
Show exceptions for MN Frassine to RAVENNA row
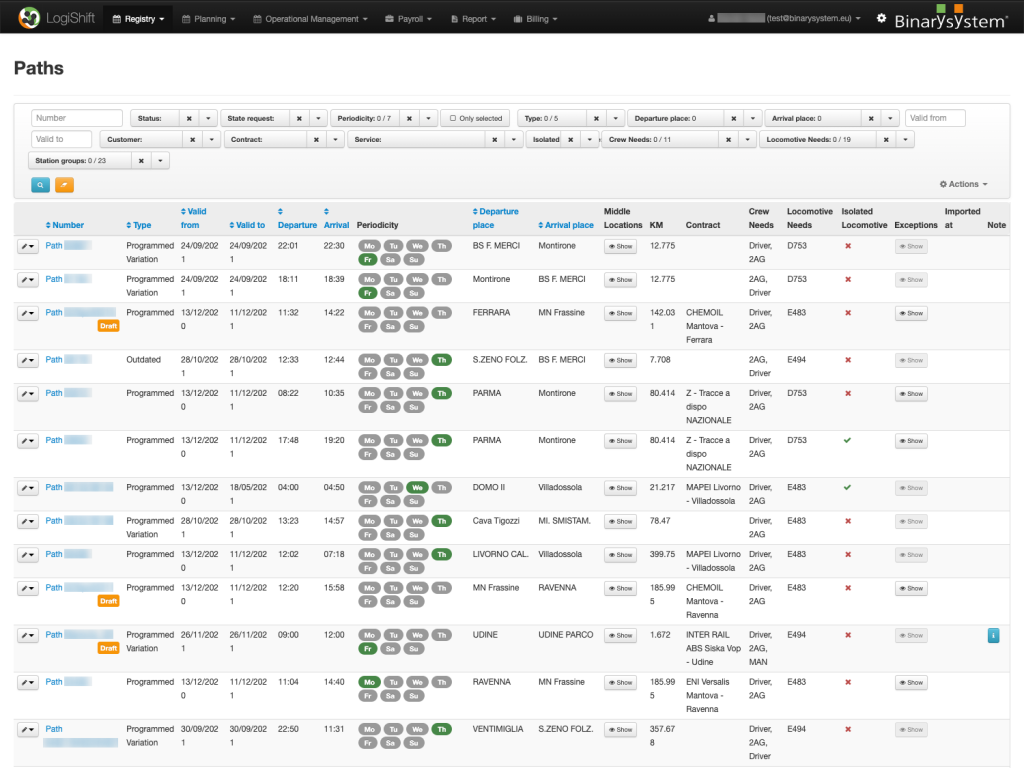coord(911,588)
